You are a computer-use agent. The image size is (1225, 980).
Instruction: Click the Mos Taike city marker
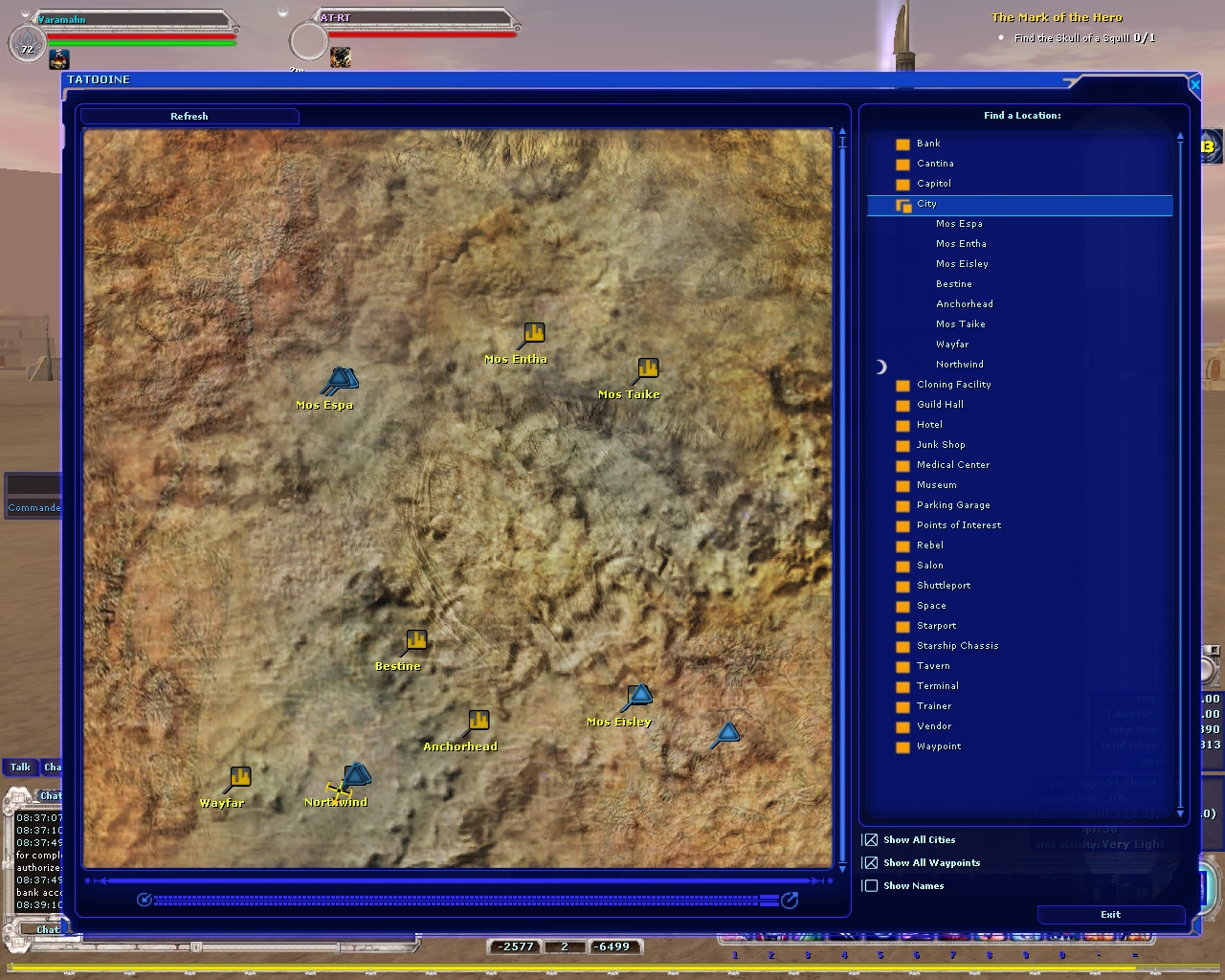pos(648,368)
